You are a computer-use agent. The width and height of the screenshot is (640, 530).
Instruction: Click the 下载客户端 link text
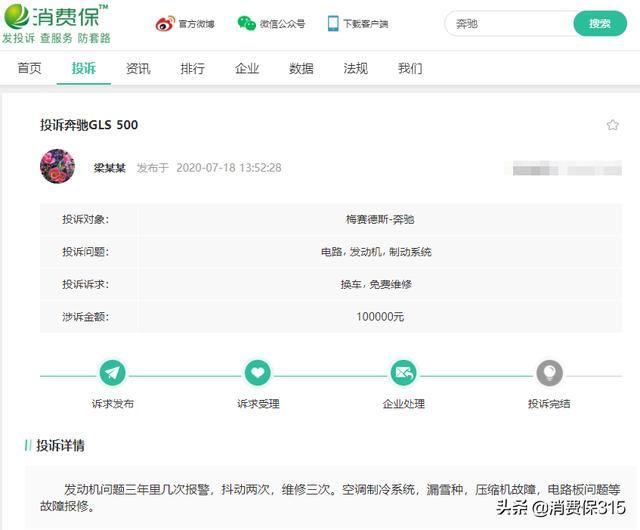tap(365, 24)
